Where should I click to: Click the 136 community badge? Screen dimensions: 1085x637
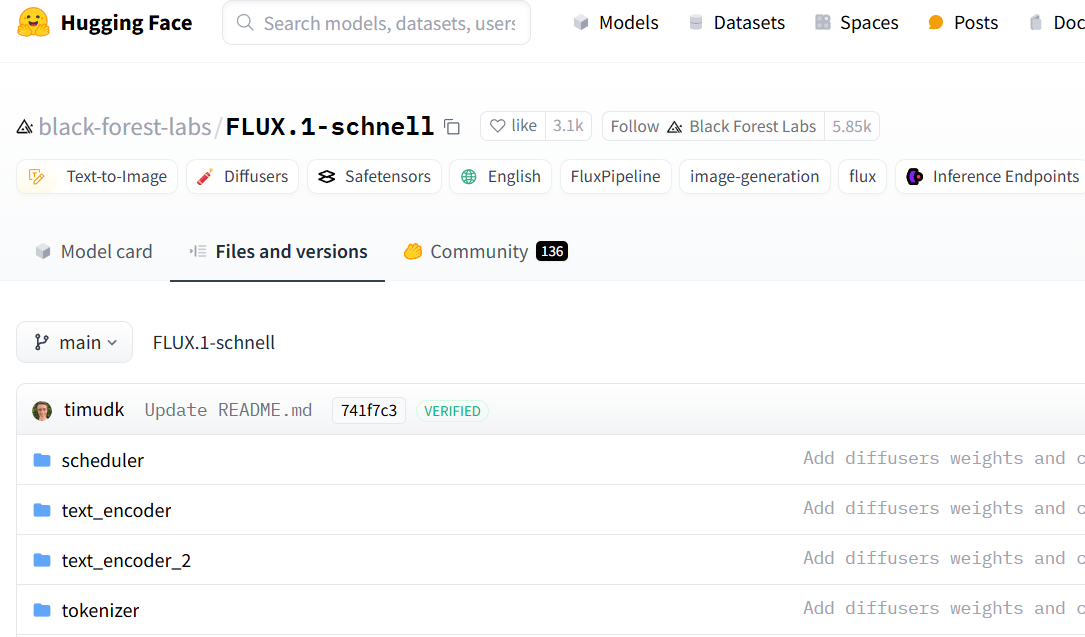tap(551, 251)
